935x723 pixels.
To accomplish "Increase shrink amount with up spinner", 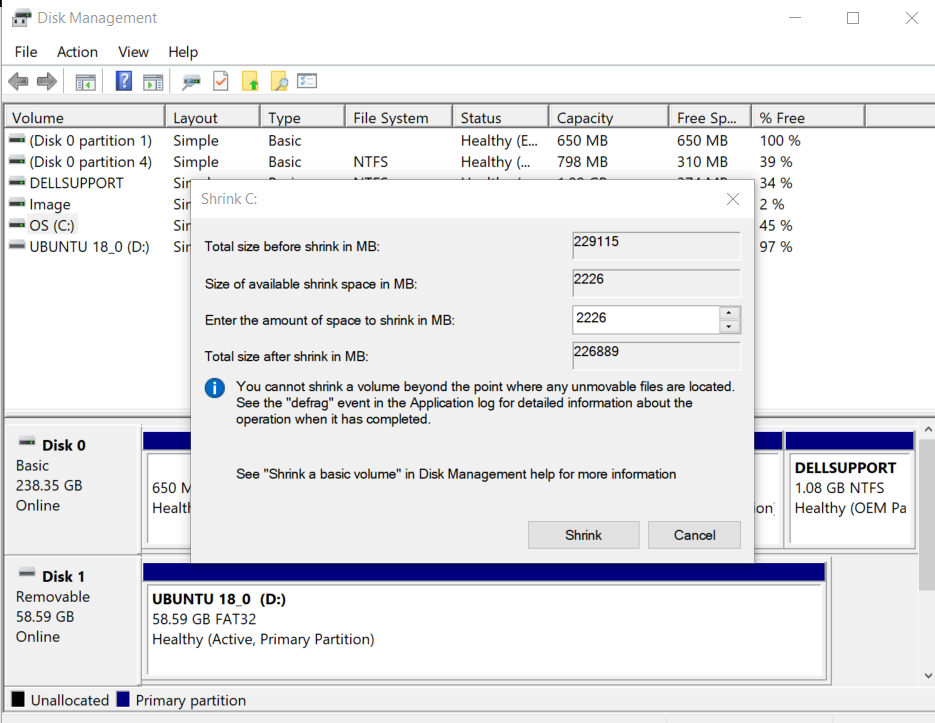I will pos(729,313).
